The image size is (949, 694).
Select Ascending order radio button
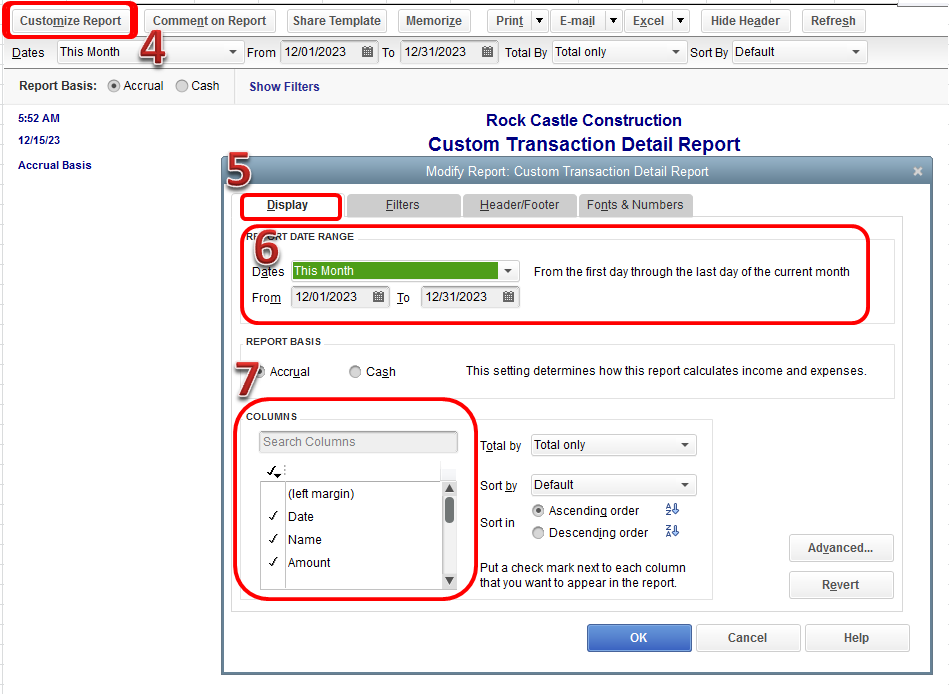point(538,511)
